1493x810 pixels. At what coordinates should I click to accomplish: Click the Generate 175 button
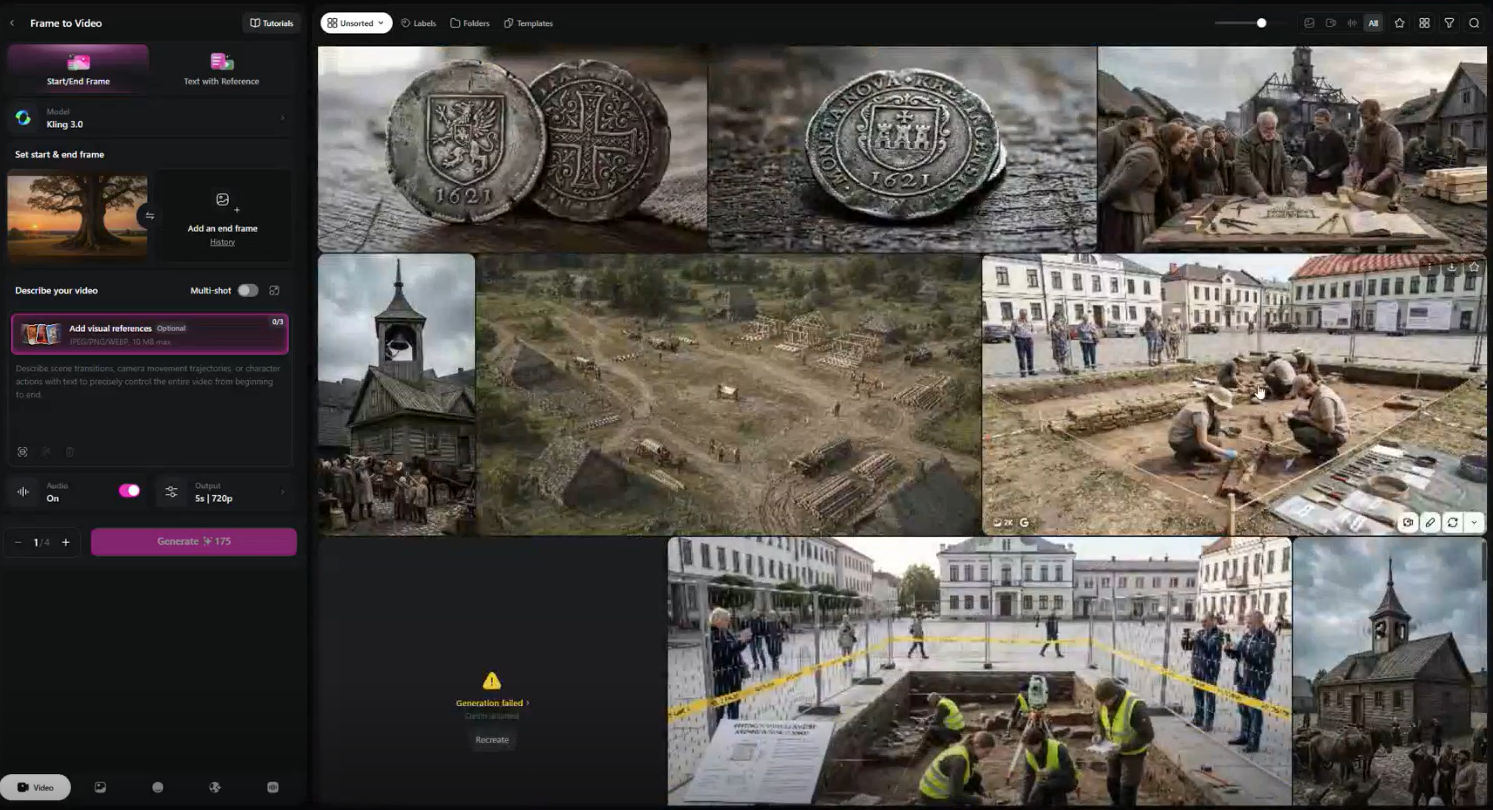pyautogui.click(x=194, y=541)
